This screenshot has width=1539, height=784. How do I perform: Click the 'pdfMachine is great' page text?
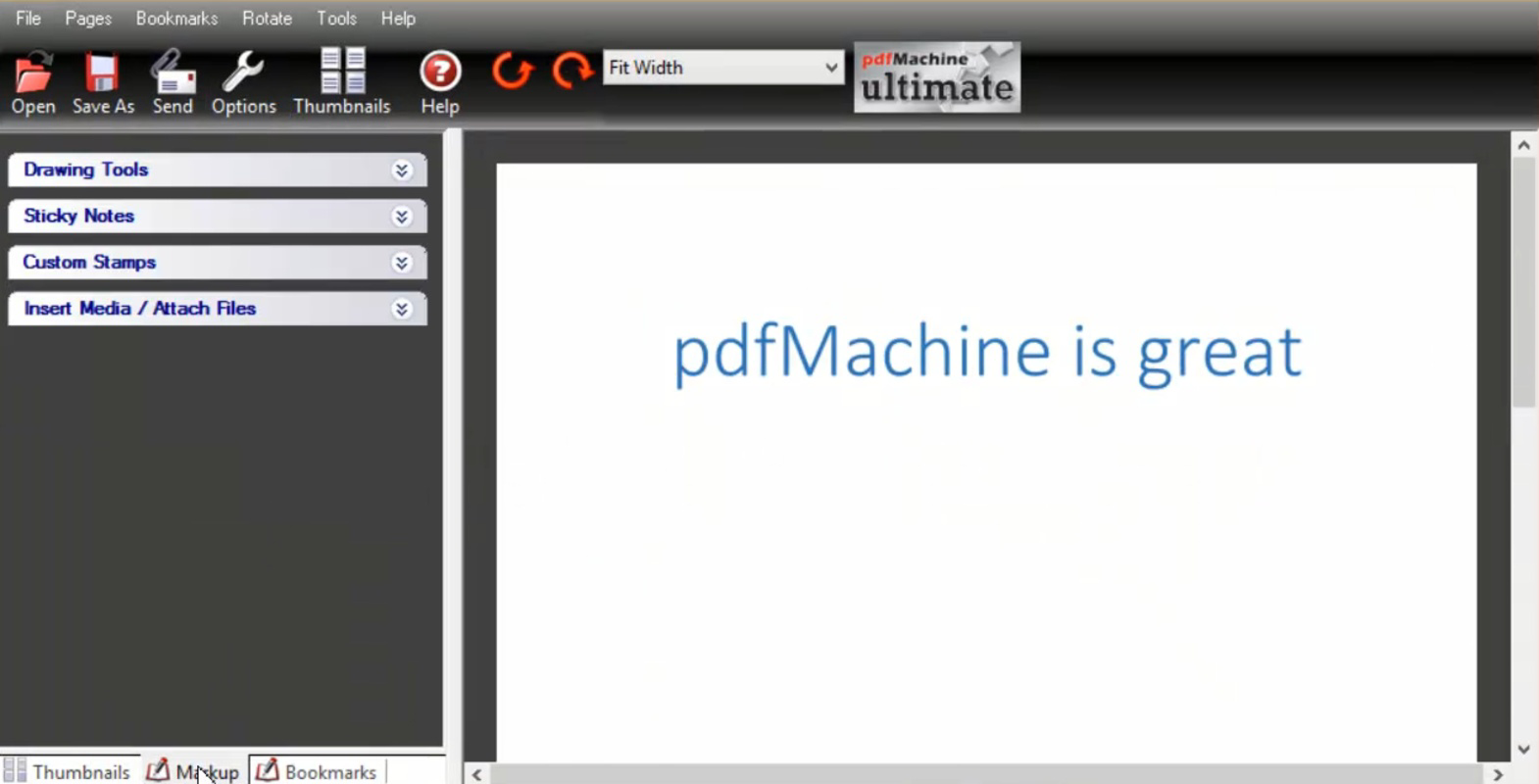pos(987,354)
